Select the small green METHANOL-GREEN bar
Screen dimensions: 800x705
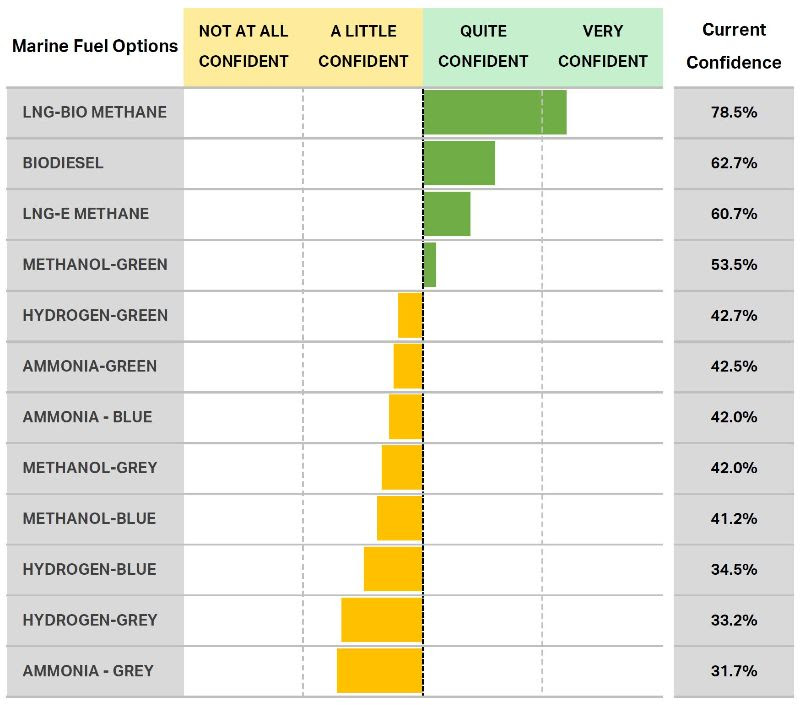(430, 265)
